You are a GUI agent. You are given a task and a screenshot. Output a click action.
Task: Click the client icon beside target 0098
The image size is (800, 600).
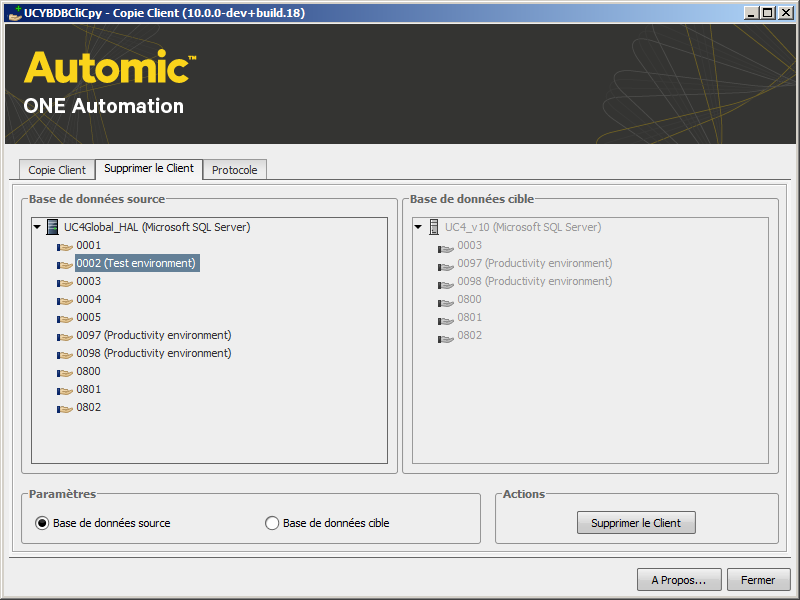(x=445, y=283)
